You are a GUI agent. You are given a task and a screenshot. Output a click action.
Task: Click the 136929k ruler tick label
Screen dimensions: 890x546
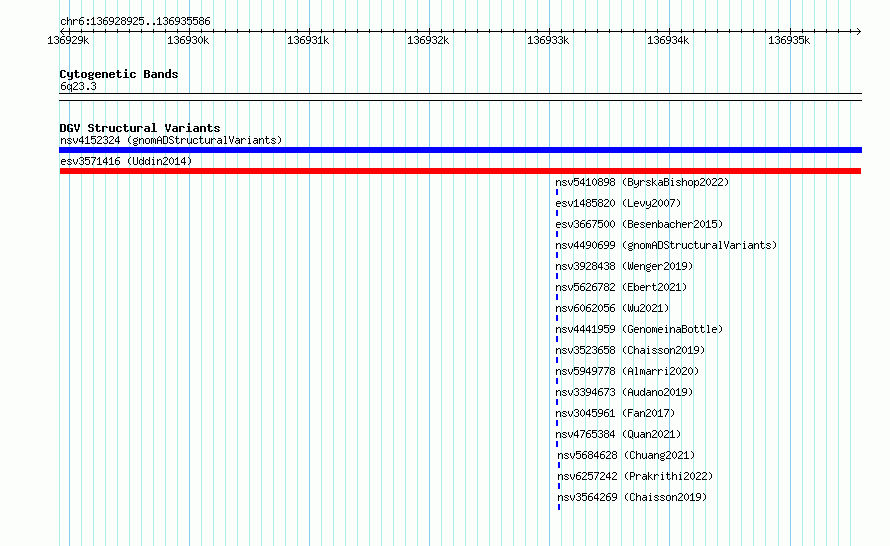click(68, 40)
